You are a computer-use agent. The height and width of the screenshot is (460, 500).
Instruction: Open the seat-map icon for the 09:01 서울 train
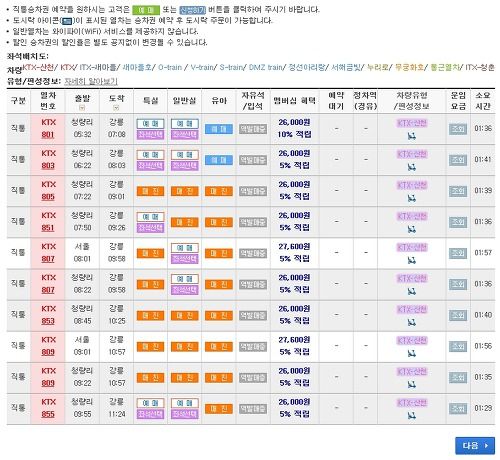coord(412,353)
